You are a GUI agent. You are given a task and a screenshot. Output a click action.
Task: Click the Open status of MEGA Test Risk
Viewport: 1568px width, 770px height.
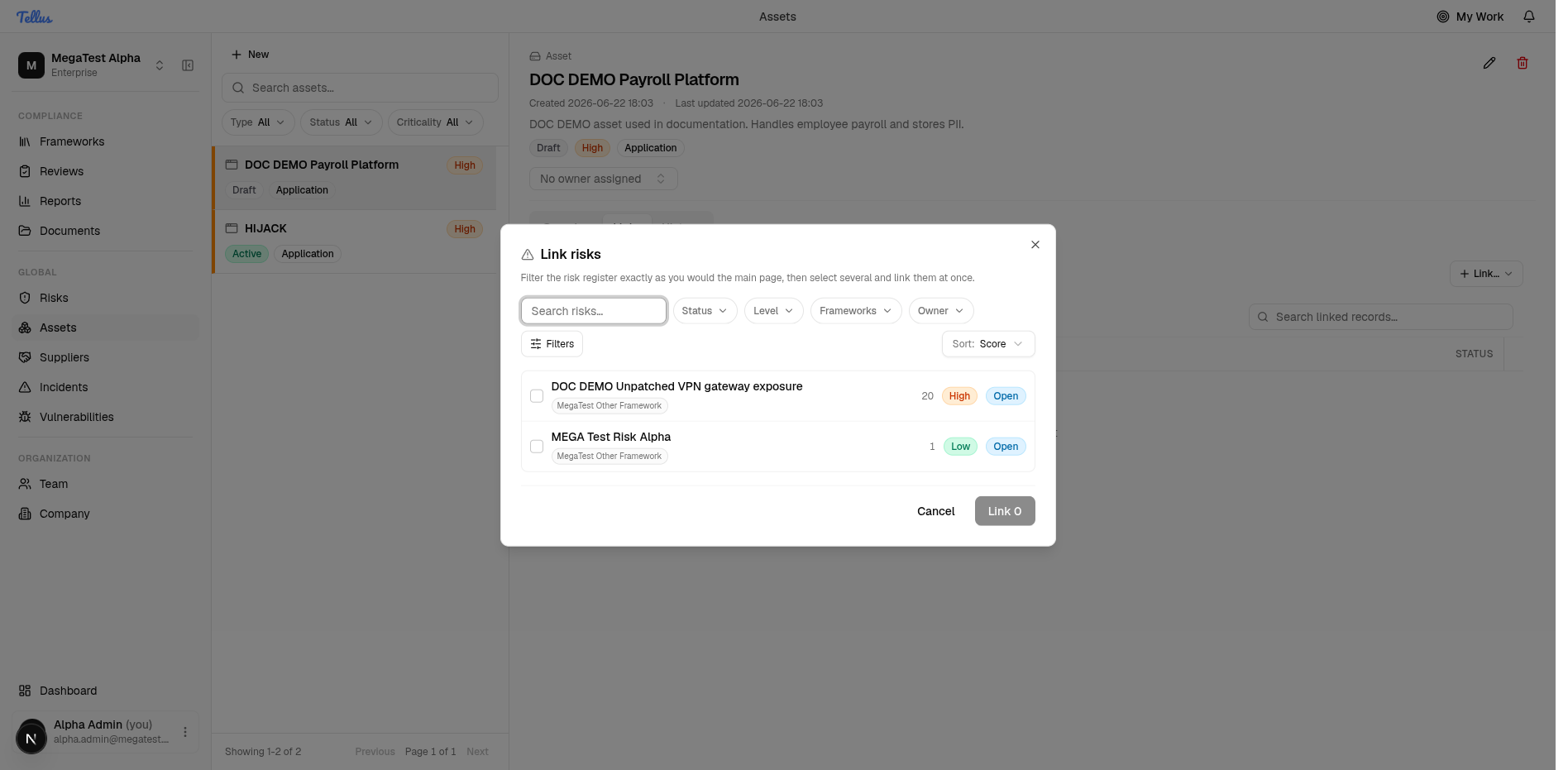point(1006,447)
